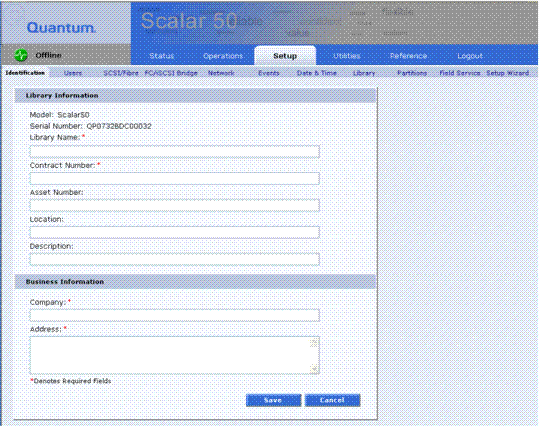Focus the Description input field

point(175,259)
